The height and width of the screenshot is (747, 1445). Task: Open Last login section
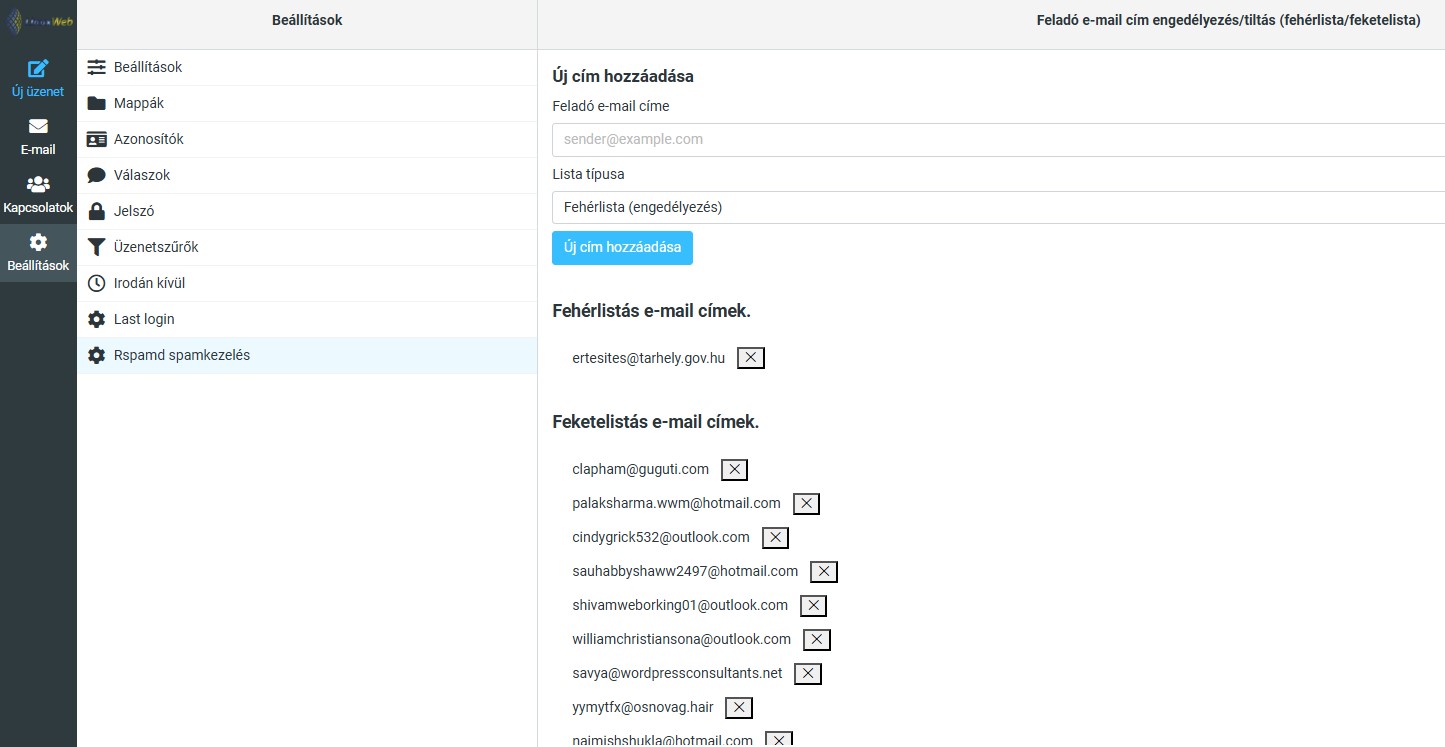(x=144, y=319)
